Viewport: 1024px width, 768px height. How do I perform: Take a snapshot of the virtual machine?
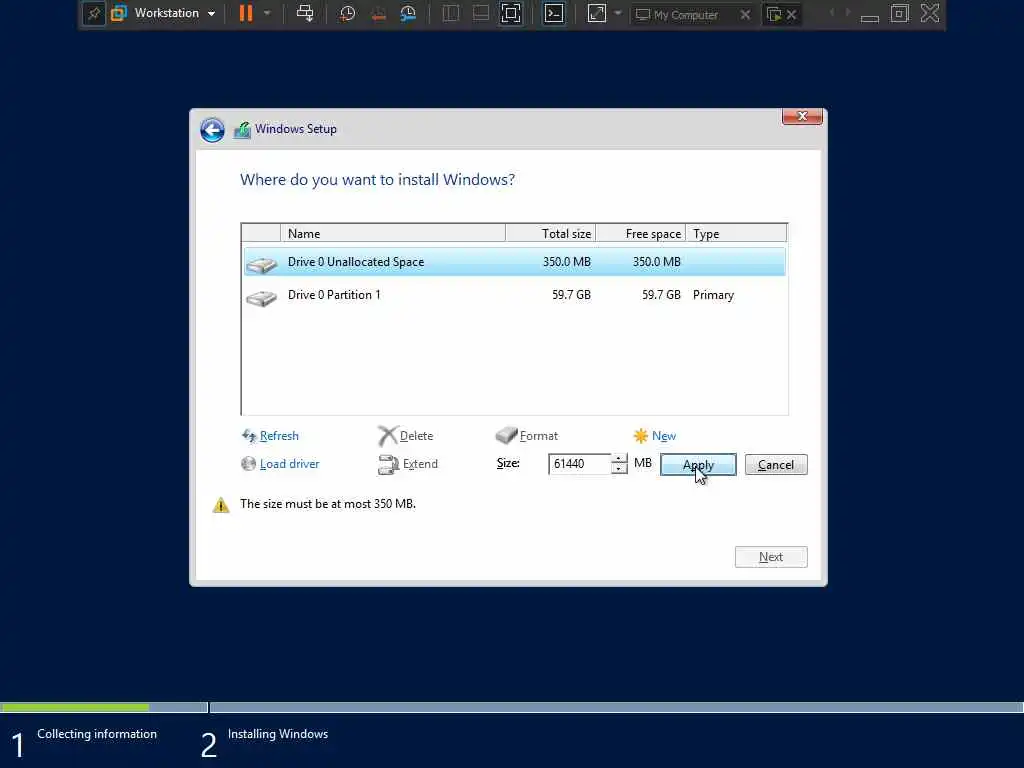point(347,13)
